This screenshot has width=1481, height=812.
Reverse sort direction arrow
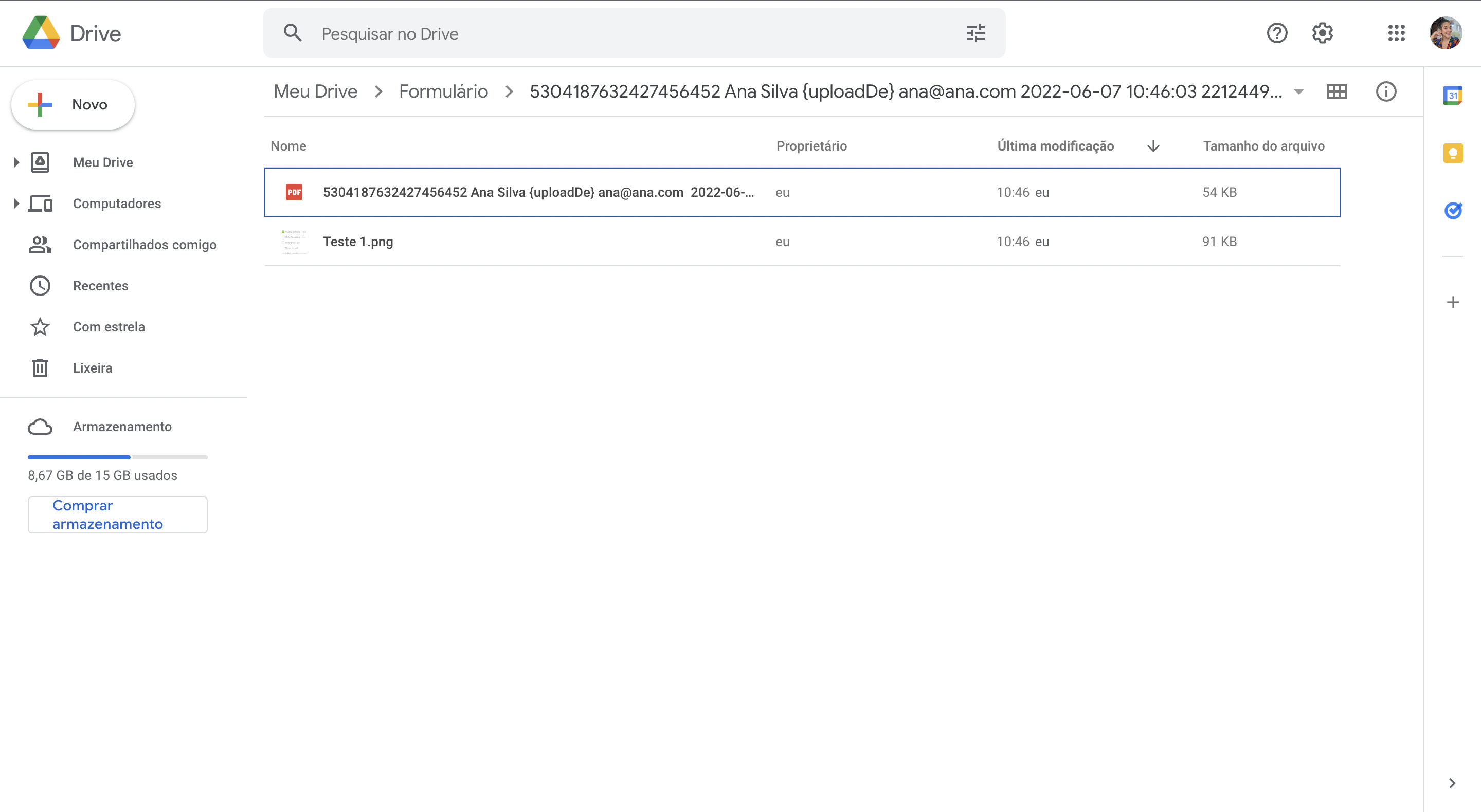pyautogui.click(x=1153, y=146)
